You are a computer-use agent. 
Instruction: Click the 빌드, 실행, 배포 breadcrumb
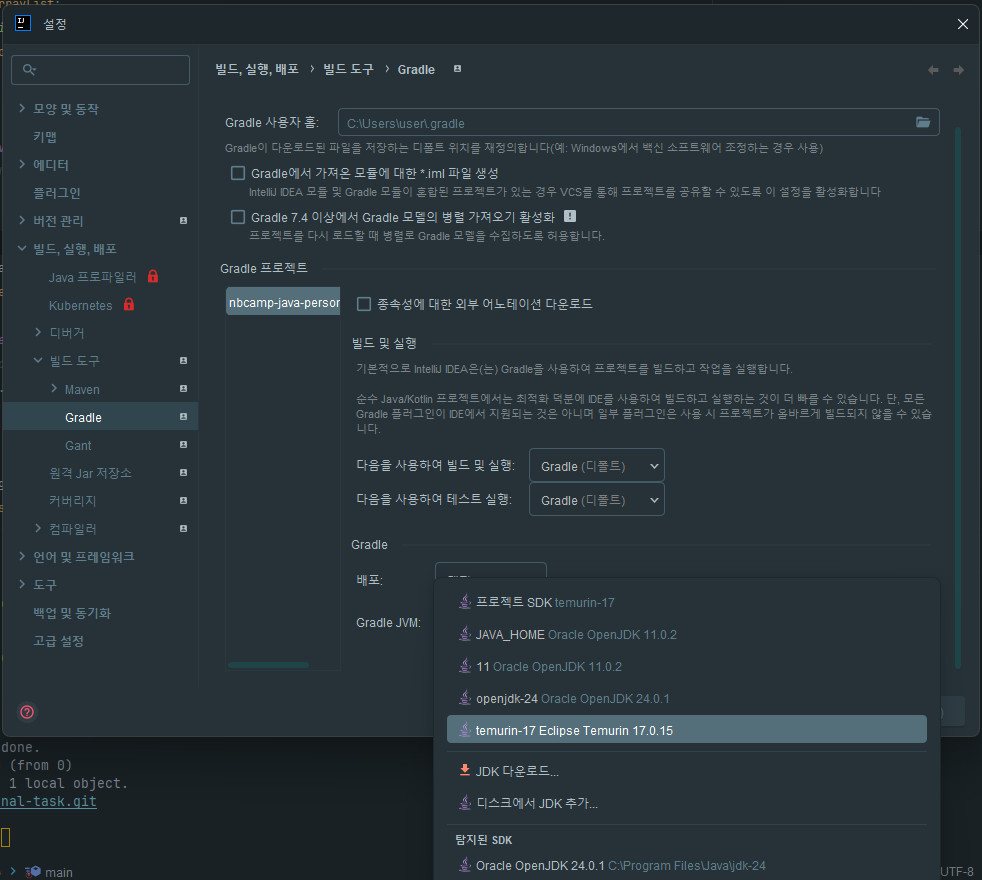click(x=257, y=69)
